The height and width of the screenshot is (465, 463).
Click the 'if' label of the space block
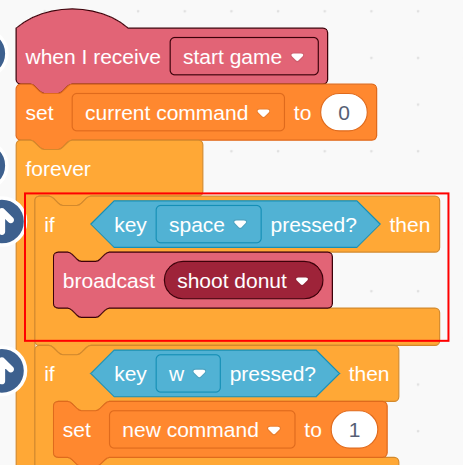49,225
